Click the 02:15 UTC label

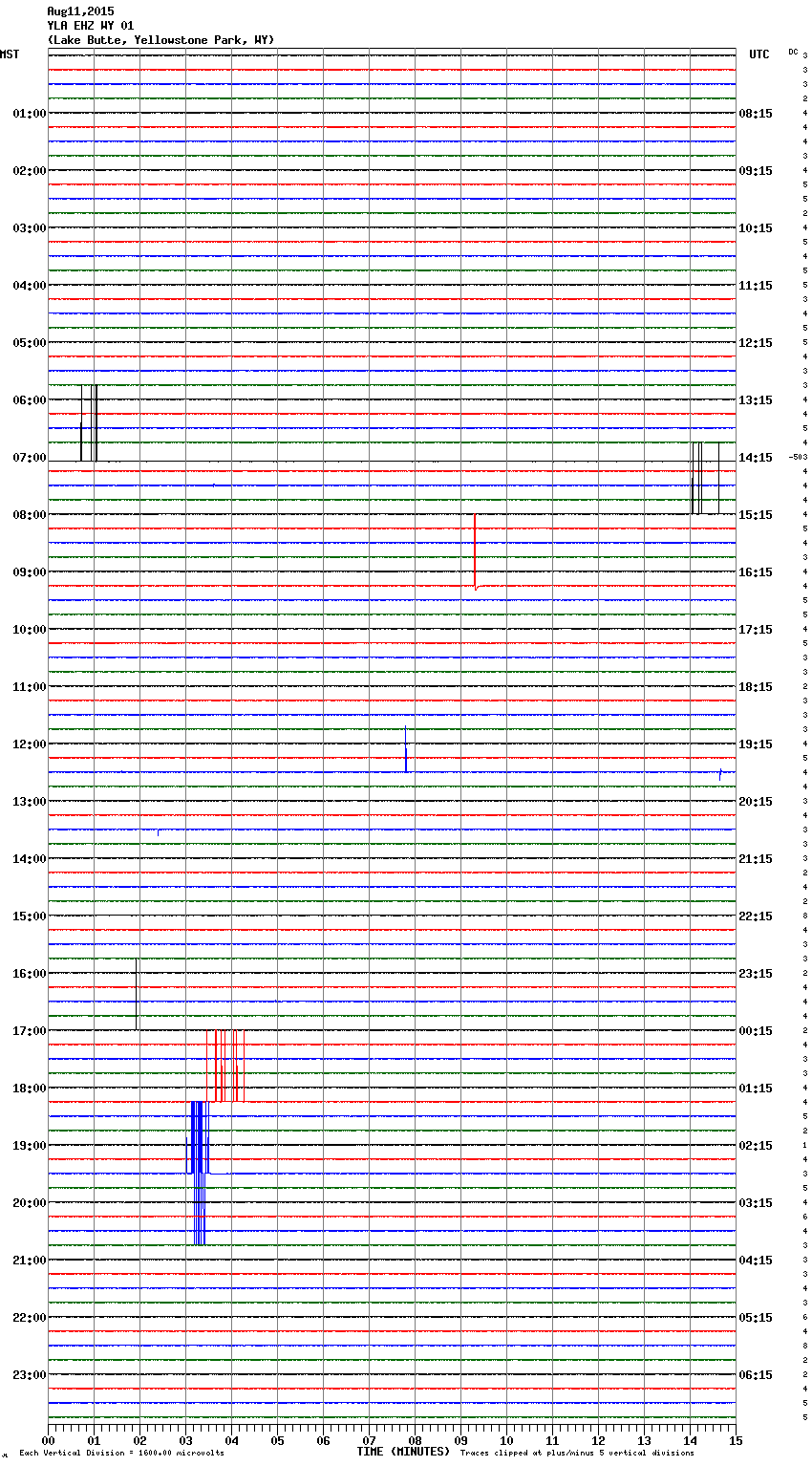(x=756, y=1146)
